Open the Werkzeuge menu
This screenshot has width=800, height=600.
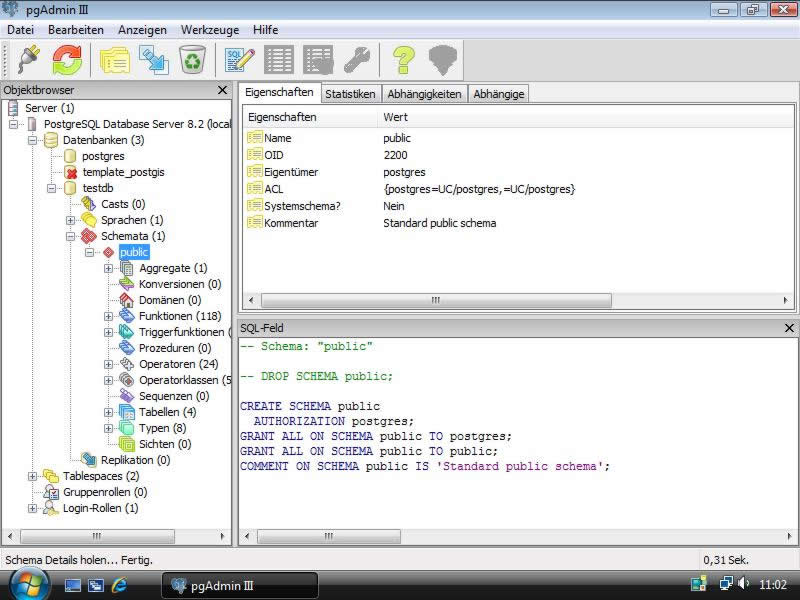click(210, 30)
